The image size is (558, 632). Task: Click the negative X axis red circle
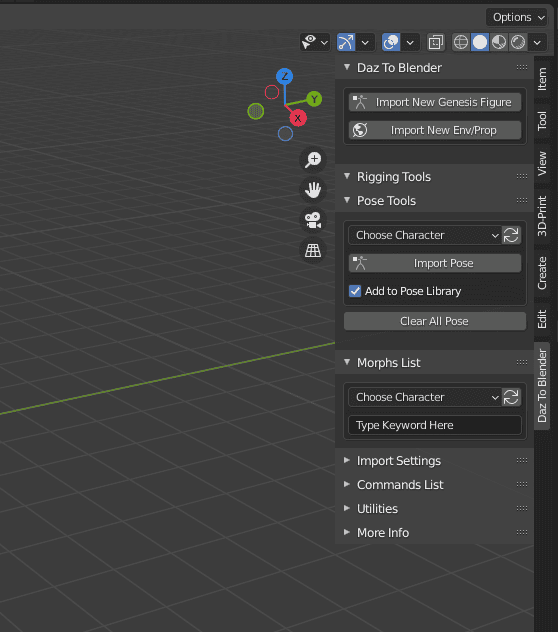click(272, 92)
